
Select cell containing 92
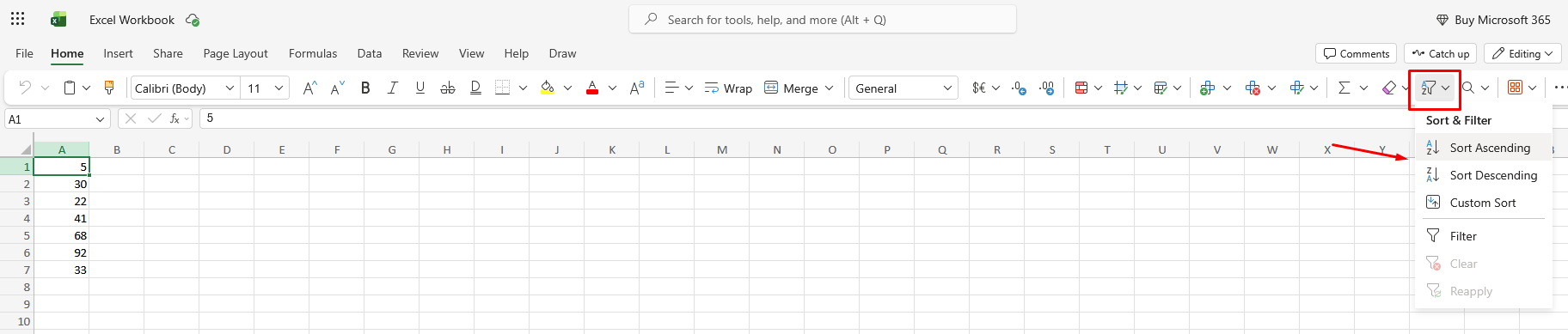(62, 252)
